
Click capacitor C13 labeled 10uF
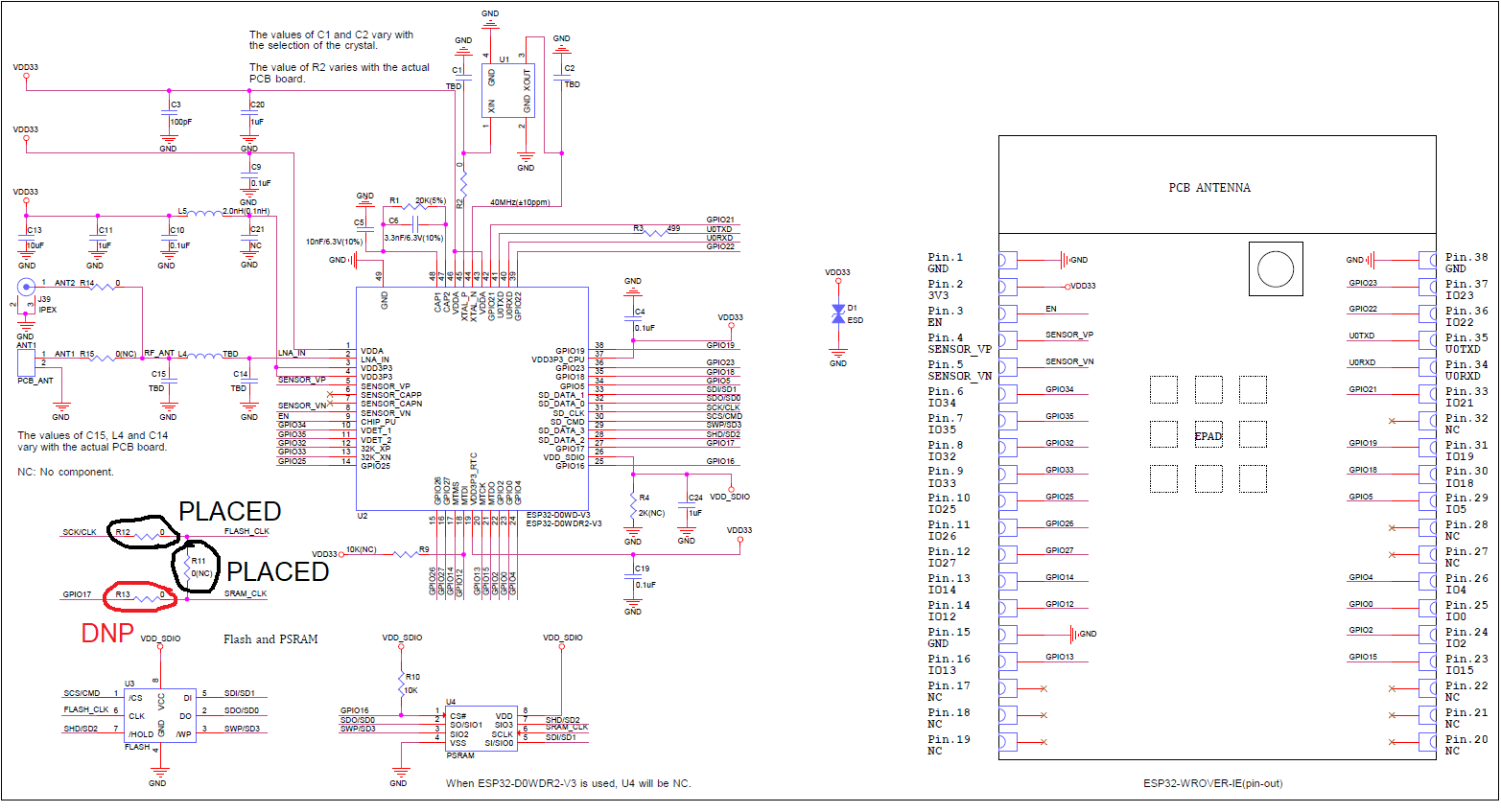26,239
